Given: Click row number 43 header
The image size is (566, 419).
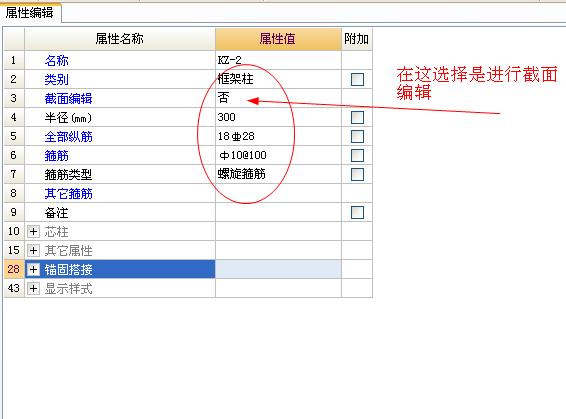Looking at the screenshot, I should (x=14, y=288).
